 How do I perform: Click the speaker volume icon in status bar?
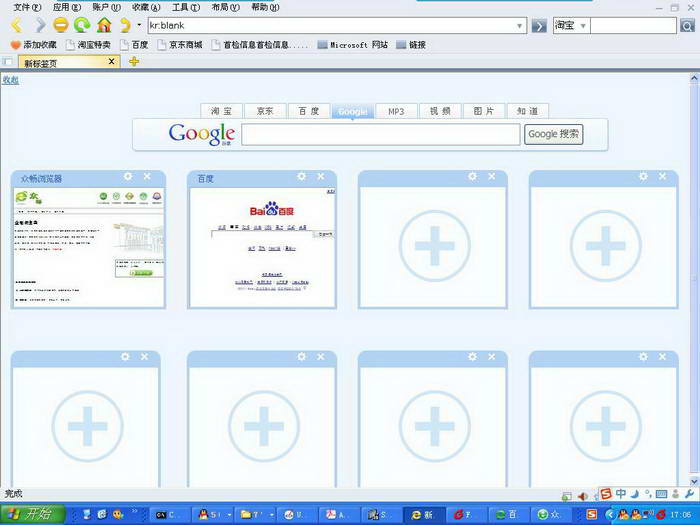click(582, 496)
